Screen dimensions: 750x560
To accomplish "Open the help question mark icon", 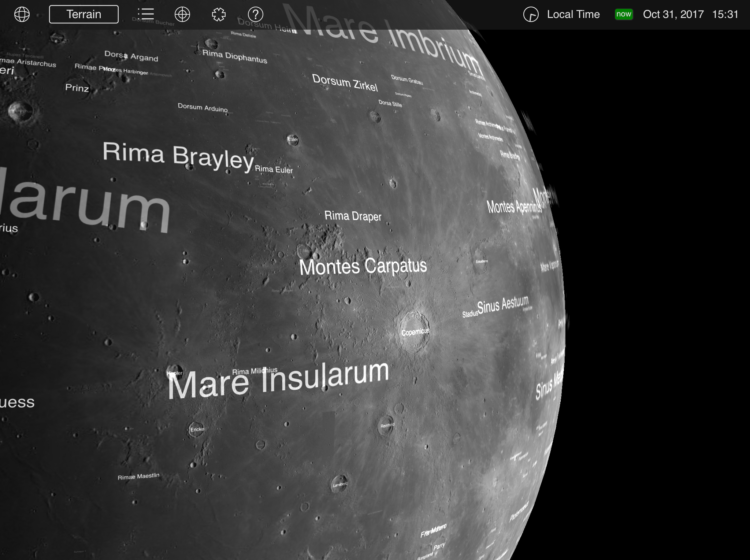I will point(255,14).
